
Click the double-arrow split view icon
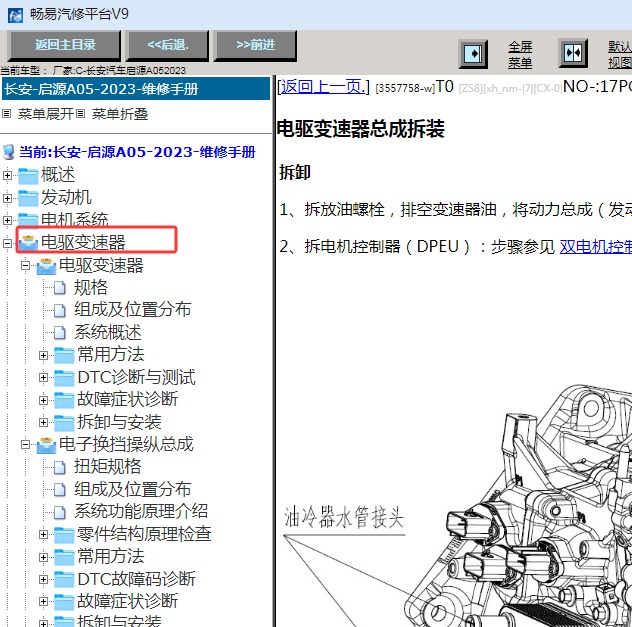[x=573, y=53]
